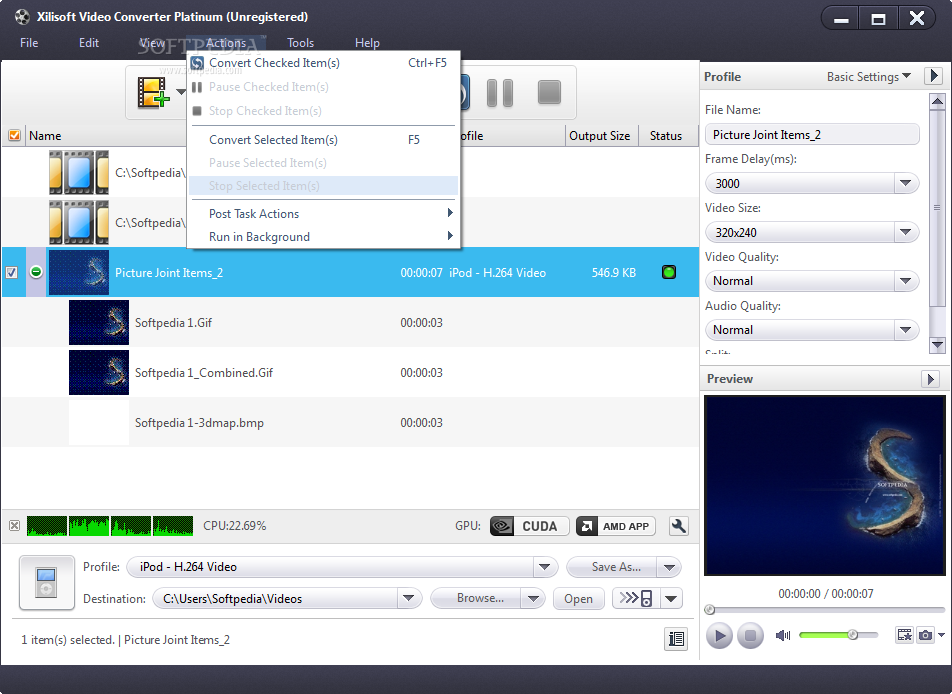Open the Video Size dropdown
Viewport: 952px width, 694px height.
(x=905, y=233)
